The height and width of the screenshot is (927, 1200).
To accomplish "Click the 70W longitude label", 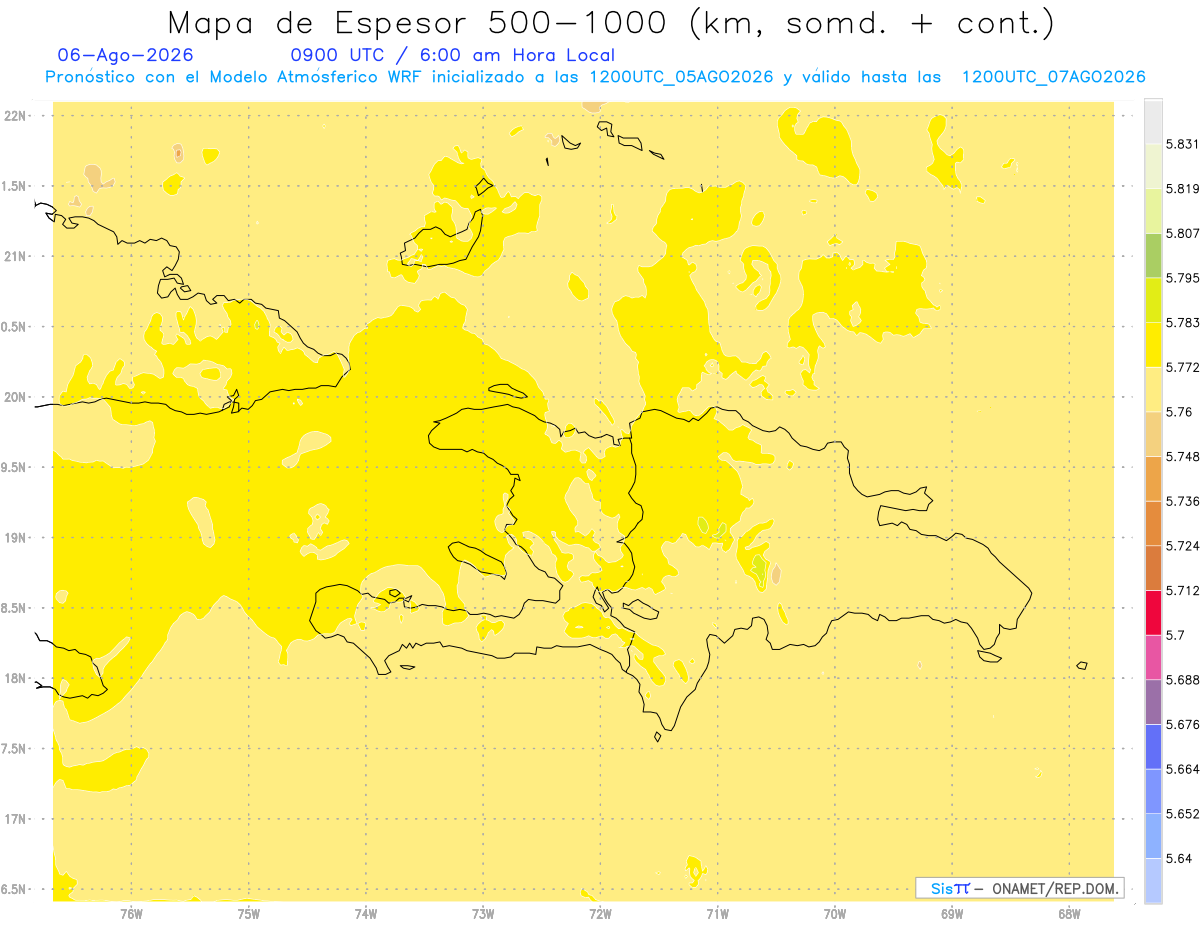I will pyautogui.click(x=835, y=913).
